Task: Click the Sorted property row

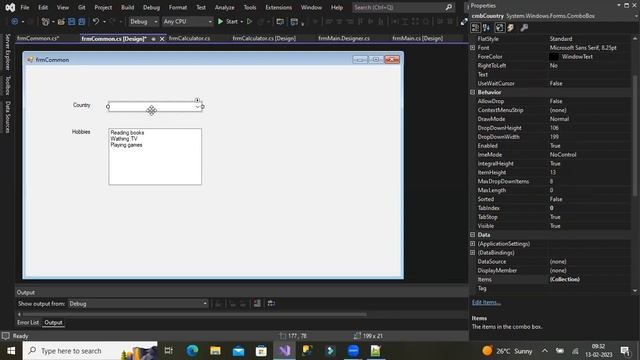Action: [x=551, y=199]
